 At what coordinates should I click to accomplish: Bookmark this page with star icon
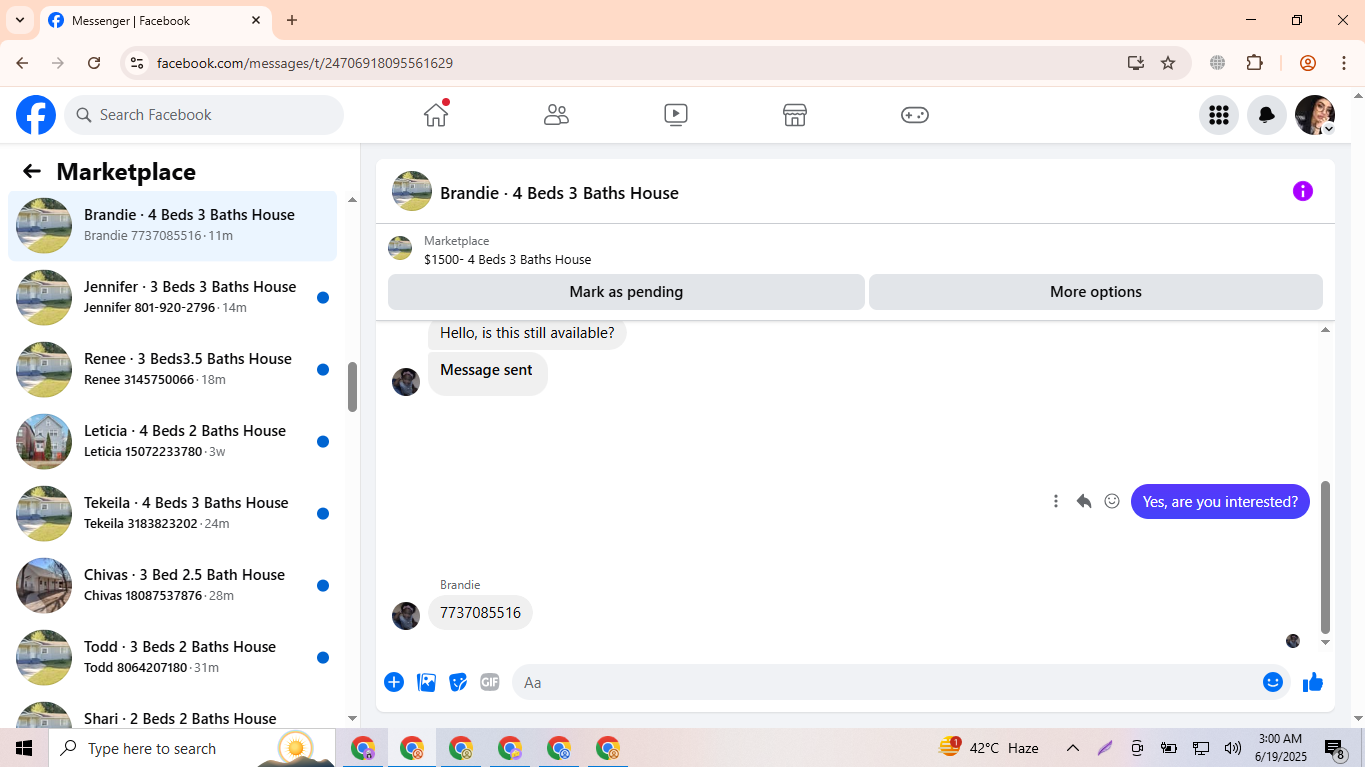[x=1168, y=63]
